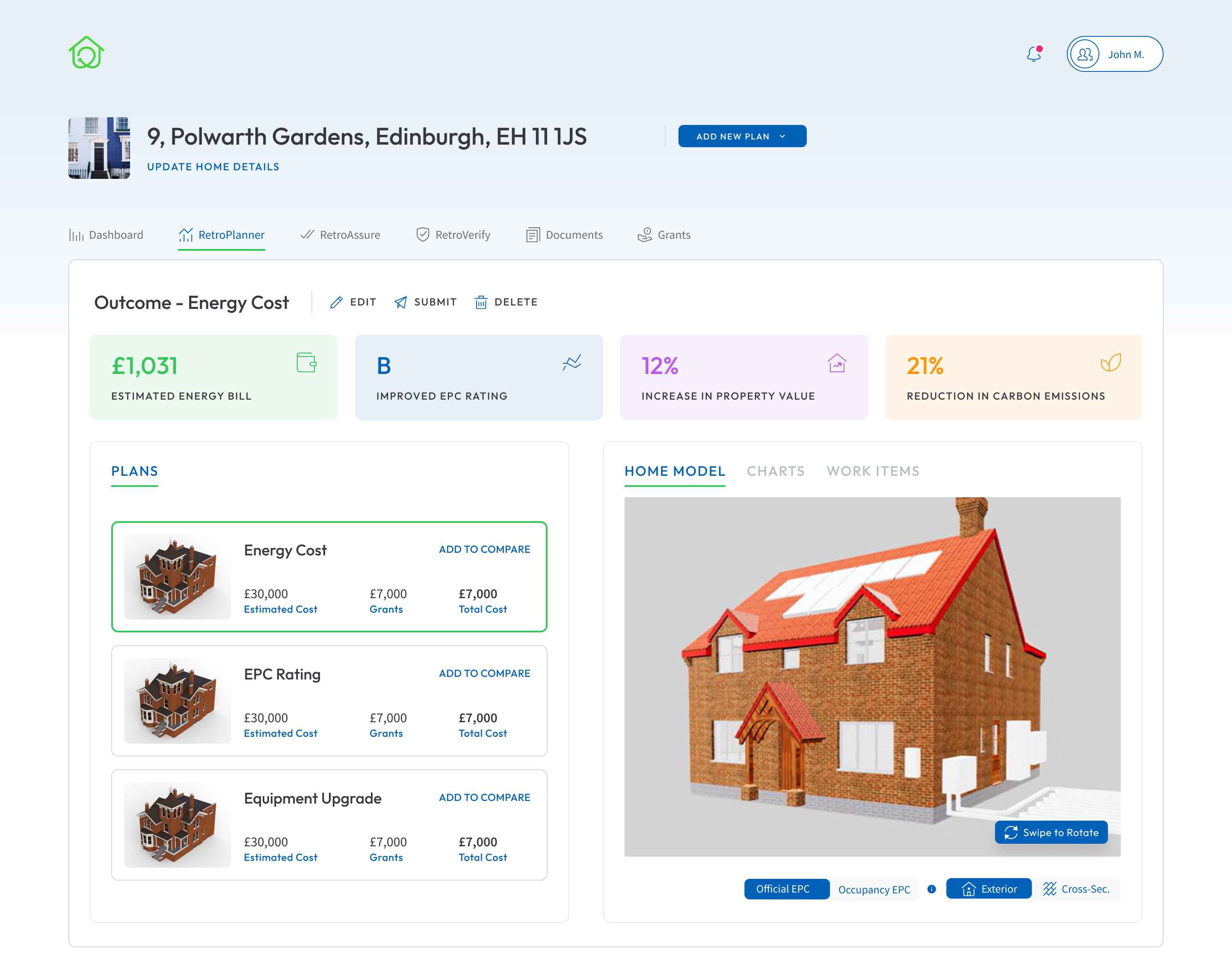The height and width of the screenshot is (967, 1232).
Task: Click the Equipment Upgrade plan house thumbnail
Action: (x=177, y=825)
